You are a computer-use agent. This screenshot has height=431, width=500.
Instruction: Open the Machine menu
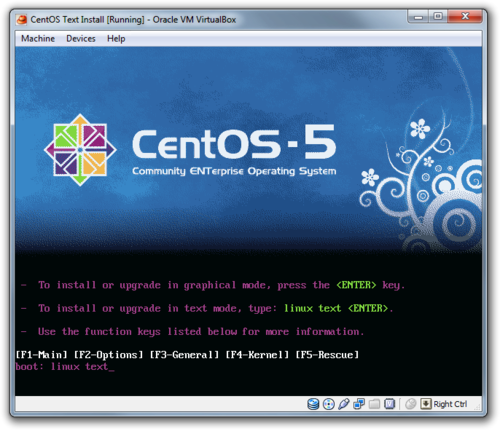(x=38, y=39)
